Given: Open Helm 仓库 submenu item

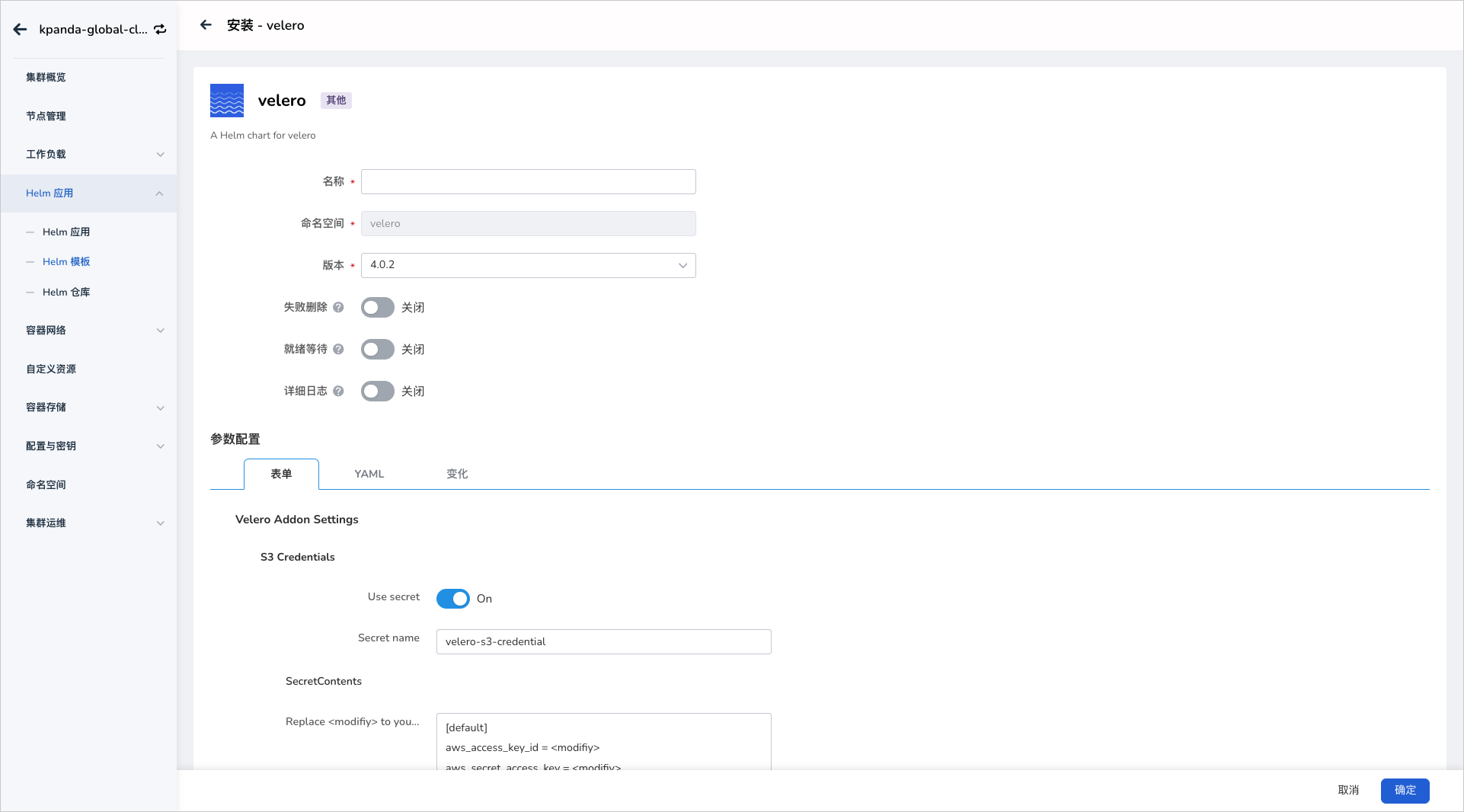Looking at the screenshot, I should (x=66, y=293).
